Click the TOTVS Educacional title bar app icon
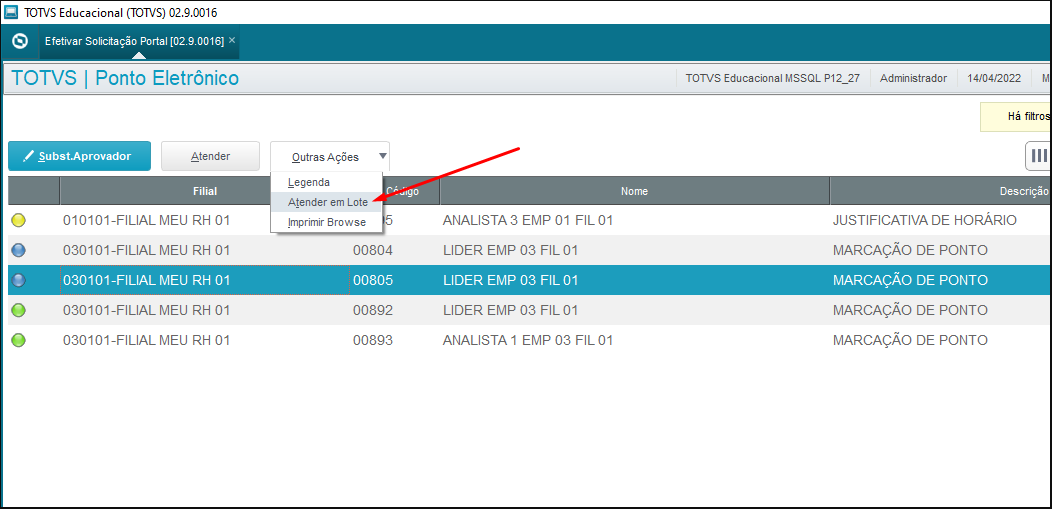The height and width of the screenshot is (509, 1052). coord(12,12)
